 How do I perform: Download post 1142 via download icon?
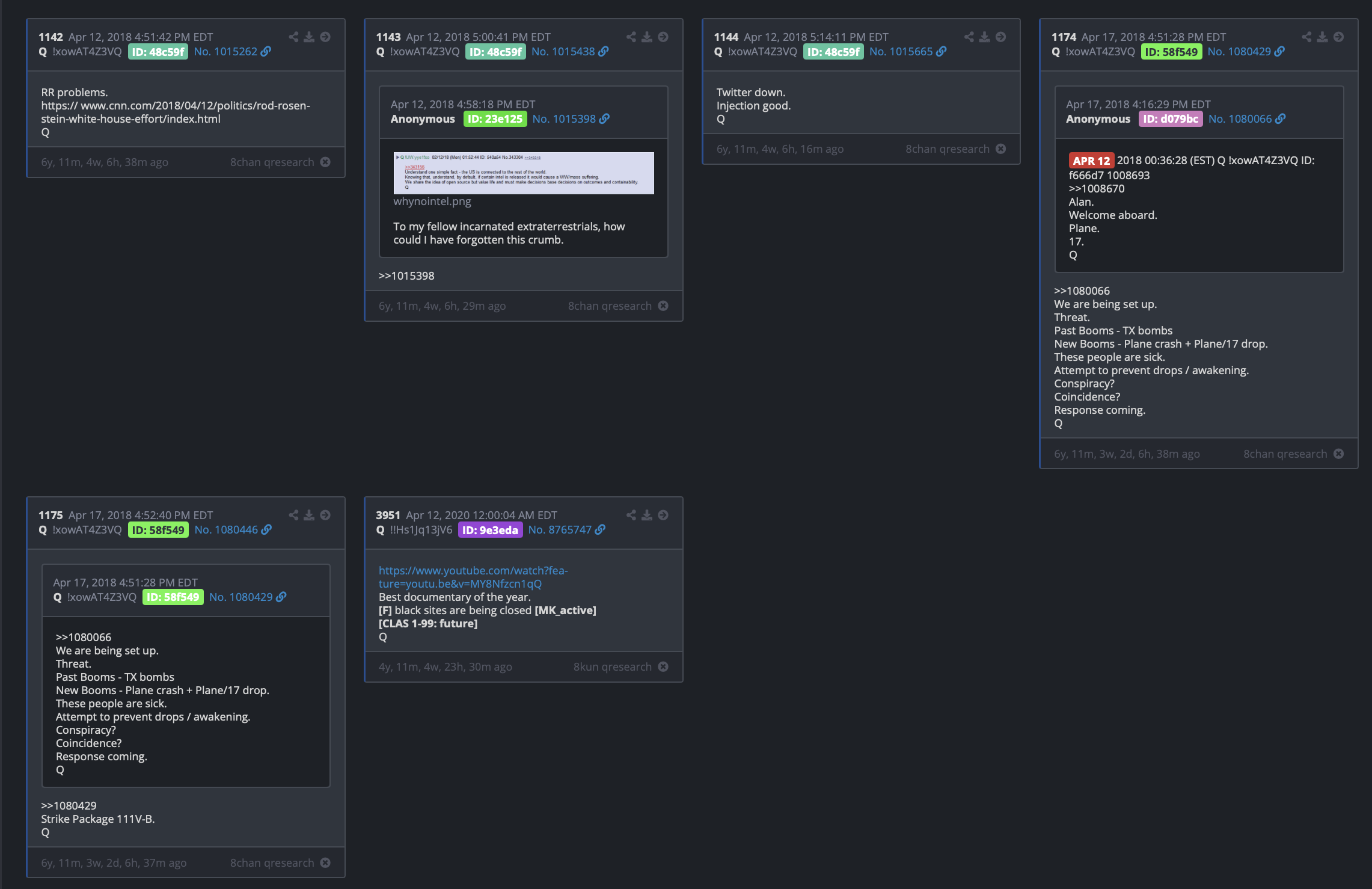pos(309,37)
